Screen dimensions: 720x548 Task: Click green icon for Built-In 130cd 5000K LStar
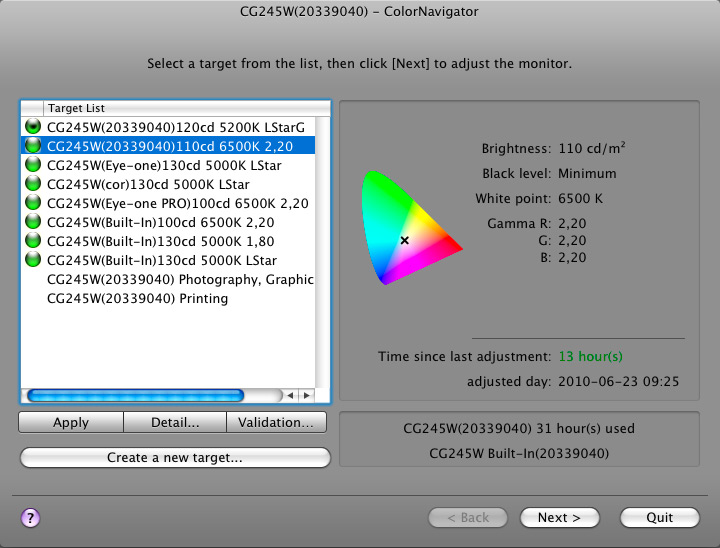pos(33,260)
